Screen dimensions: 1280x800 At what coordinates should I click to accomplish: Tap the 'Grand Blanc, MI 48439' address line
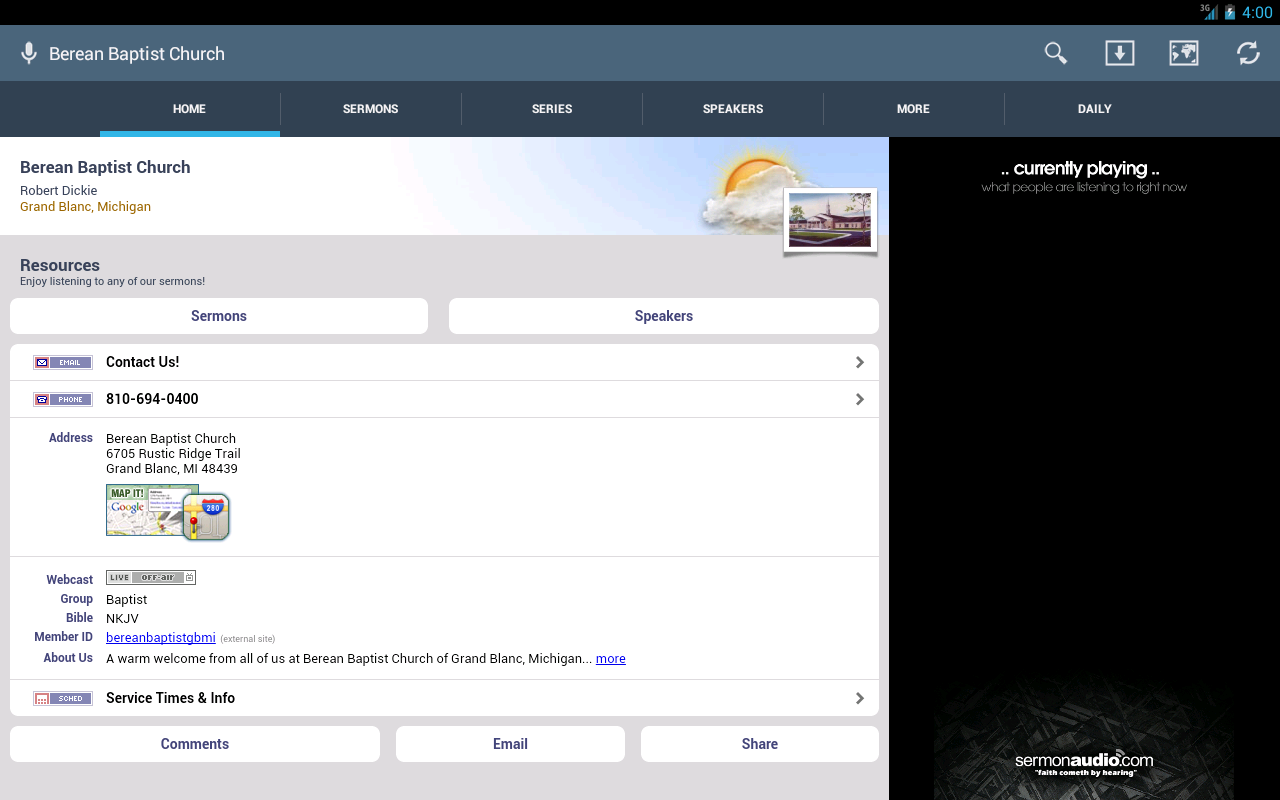(x=172, y=469)
